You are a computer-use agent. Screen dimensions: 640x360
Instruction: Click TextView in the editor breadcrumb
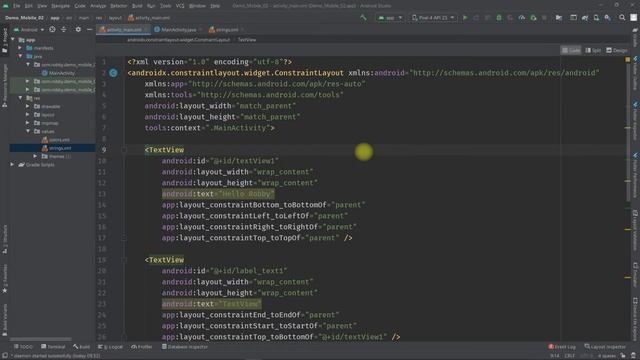(247, 40)
